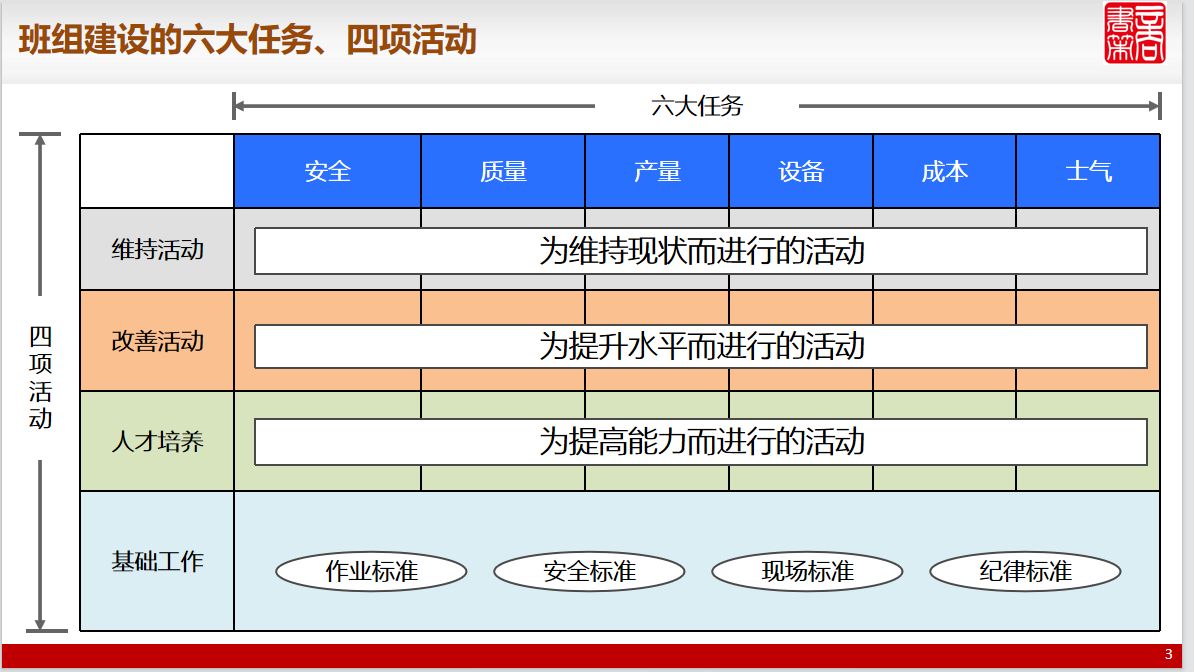Click the 改善活动 row label

click(157, 341)
